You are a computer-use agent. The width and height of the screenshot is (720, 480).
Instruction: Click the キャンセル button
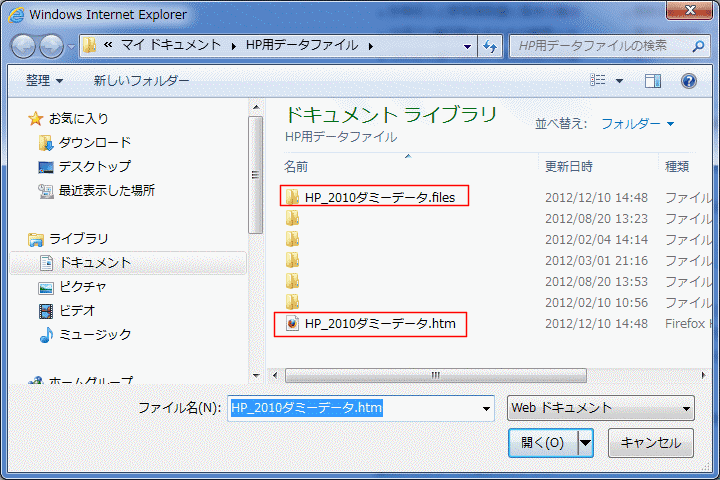pyautogui.click(x=651, y=443)
